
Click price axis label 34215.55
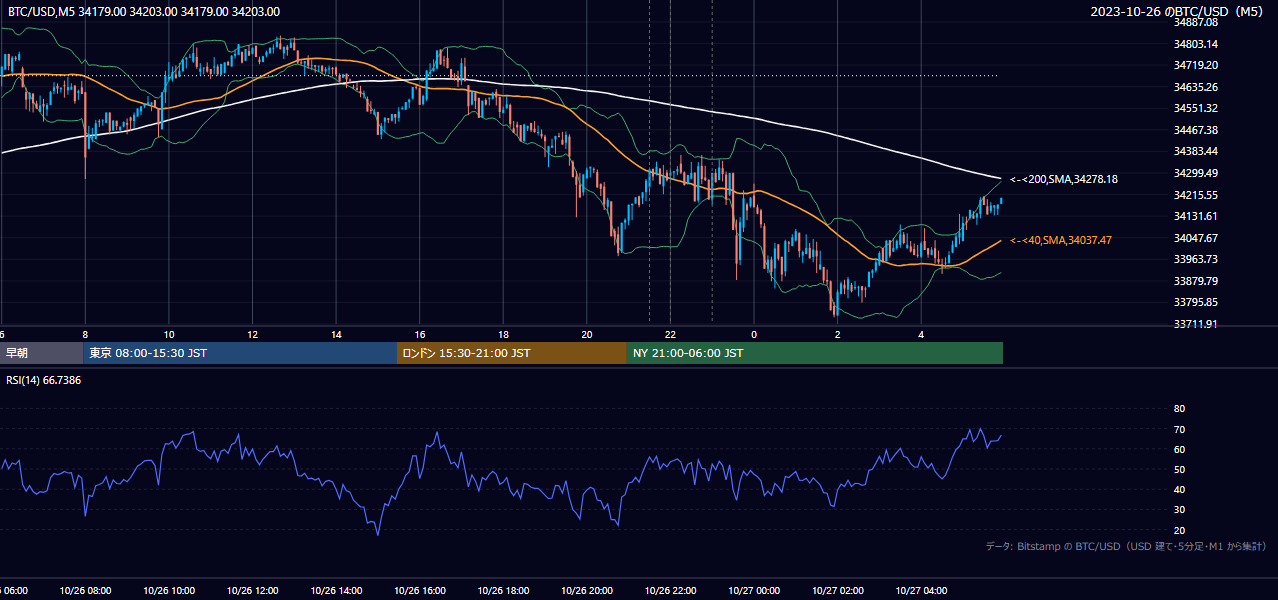1196,195
